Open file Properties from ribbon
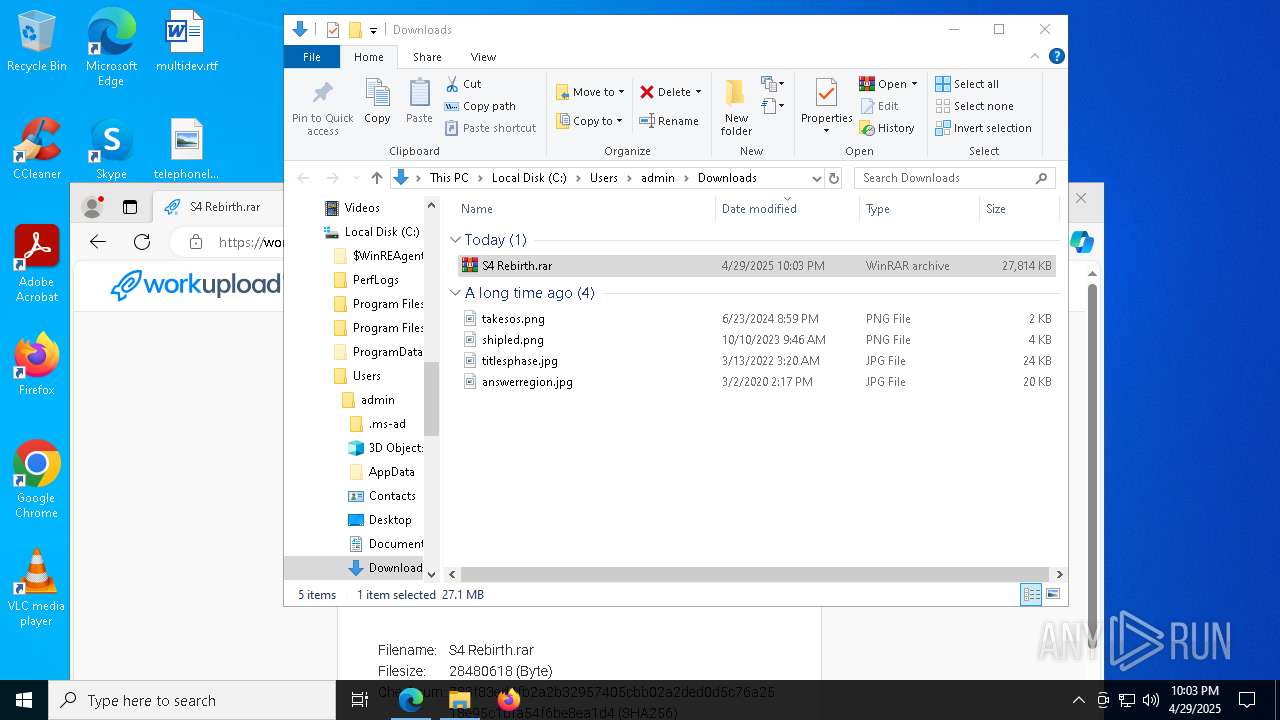Viewport: 1280px width, 720px height. pyautogui.click(x=826, y=107)
